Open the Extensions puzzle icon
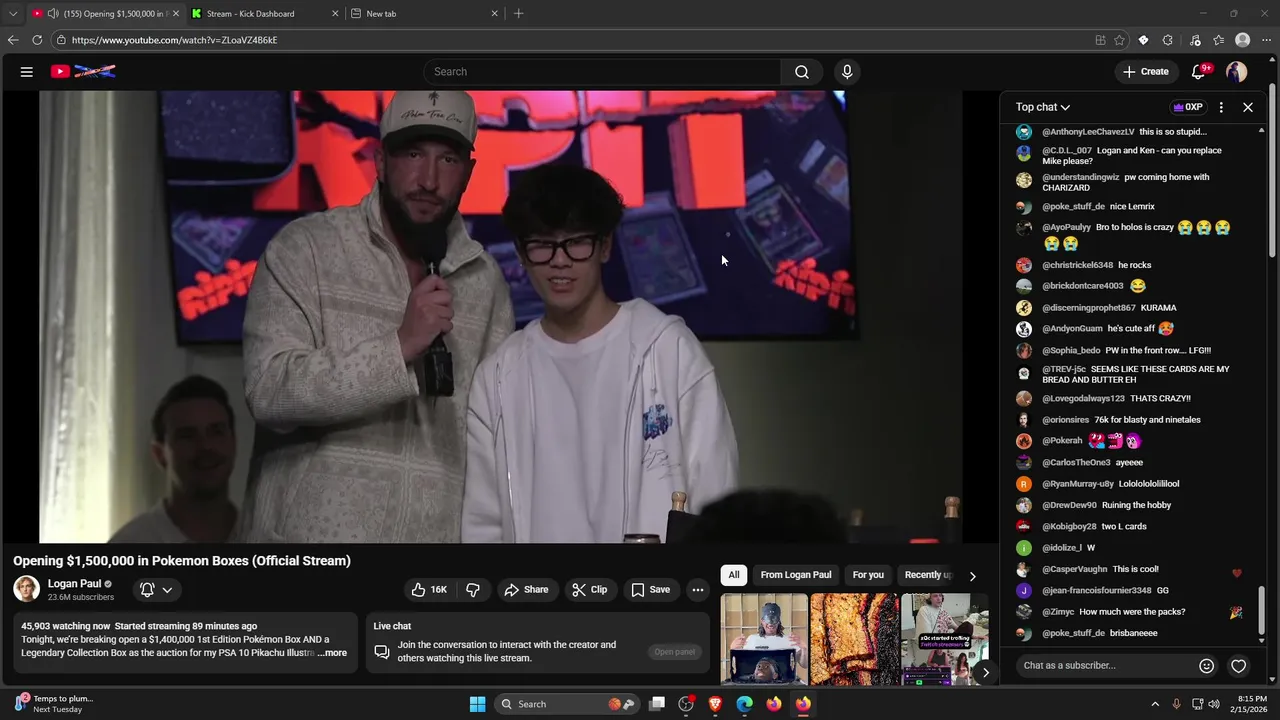1280x720 pixels. [x=1168, y=40]
